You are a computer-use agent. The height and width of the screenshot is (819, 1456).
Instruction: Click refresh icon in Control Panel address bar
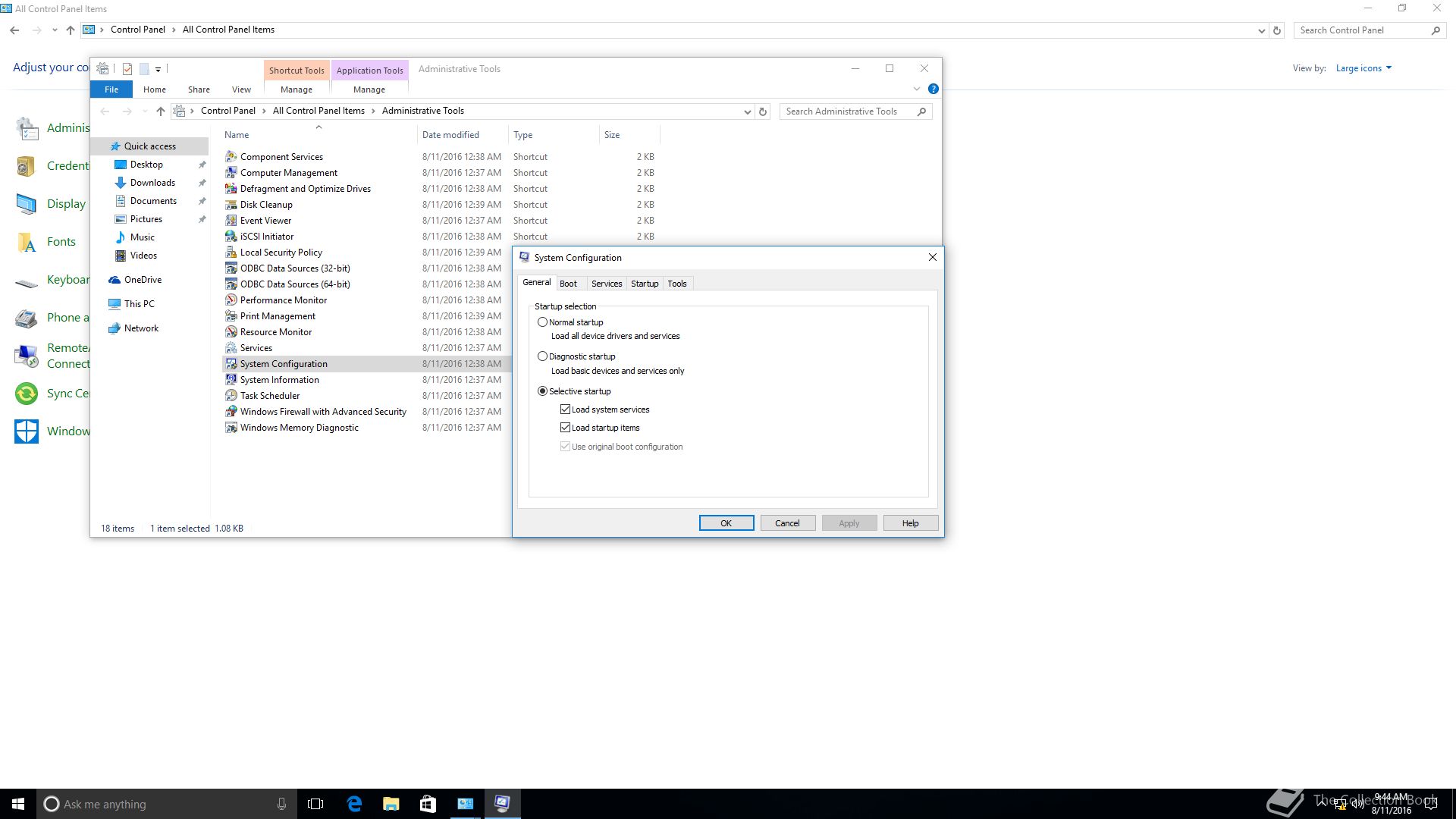point(1277,30)
